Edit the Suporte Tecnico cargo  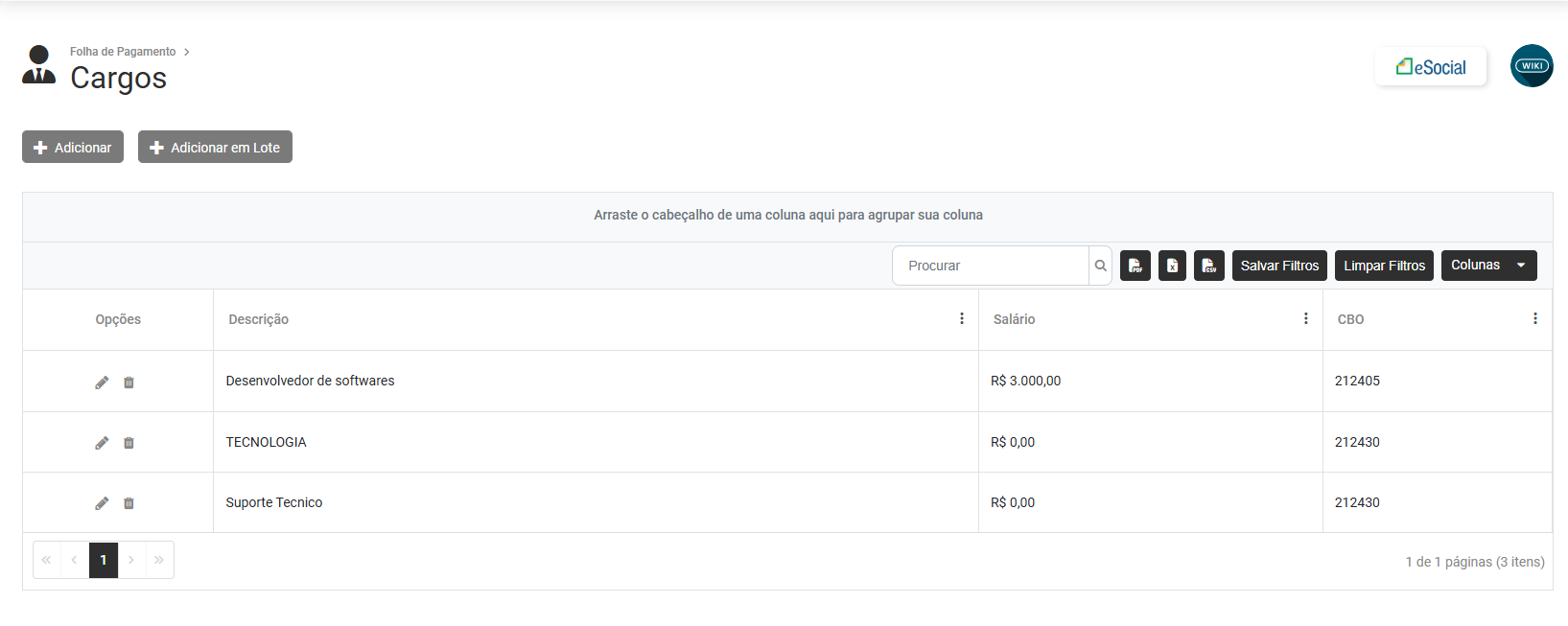(x=102, y=503)
